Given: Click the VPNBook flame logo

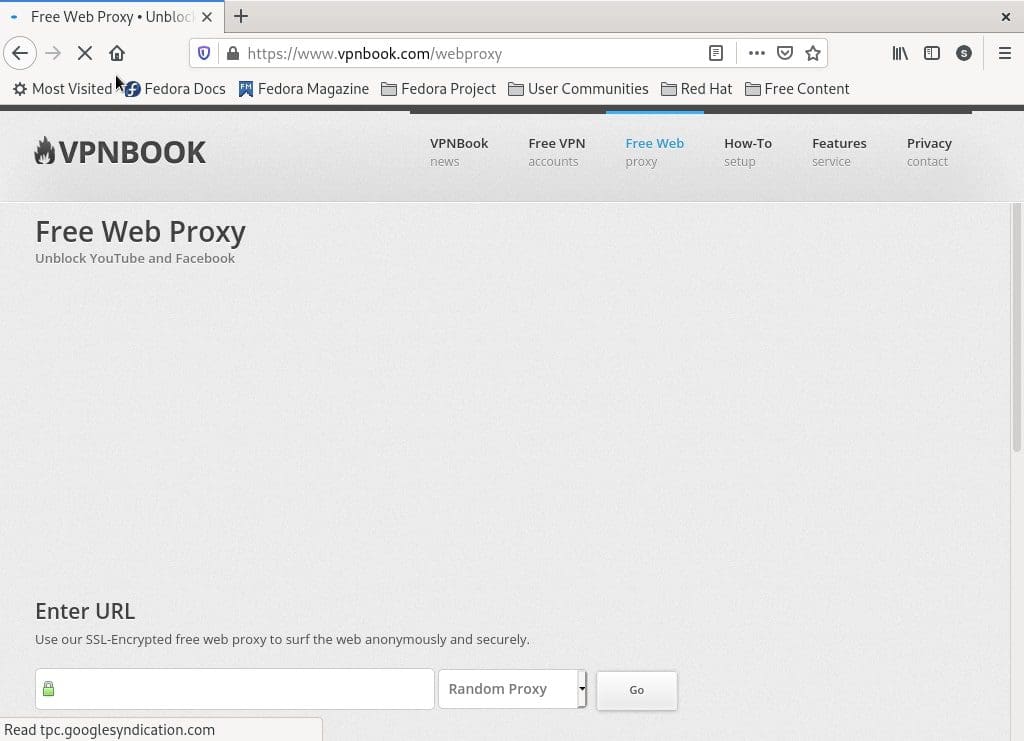Looking at the screenshot, I should 45,150.
